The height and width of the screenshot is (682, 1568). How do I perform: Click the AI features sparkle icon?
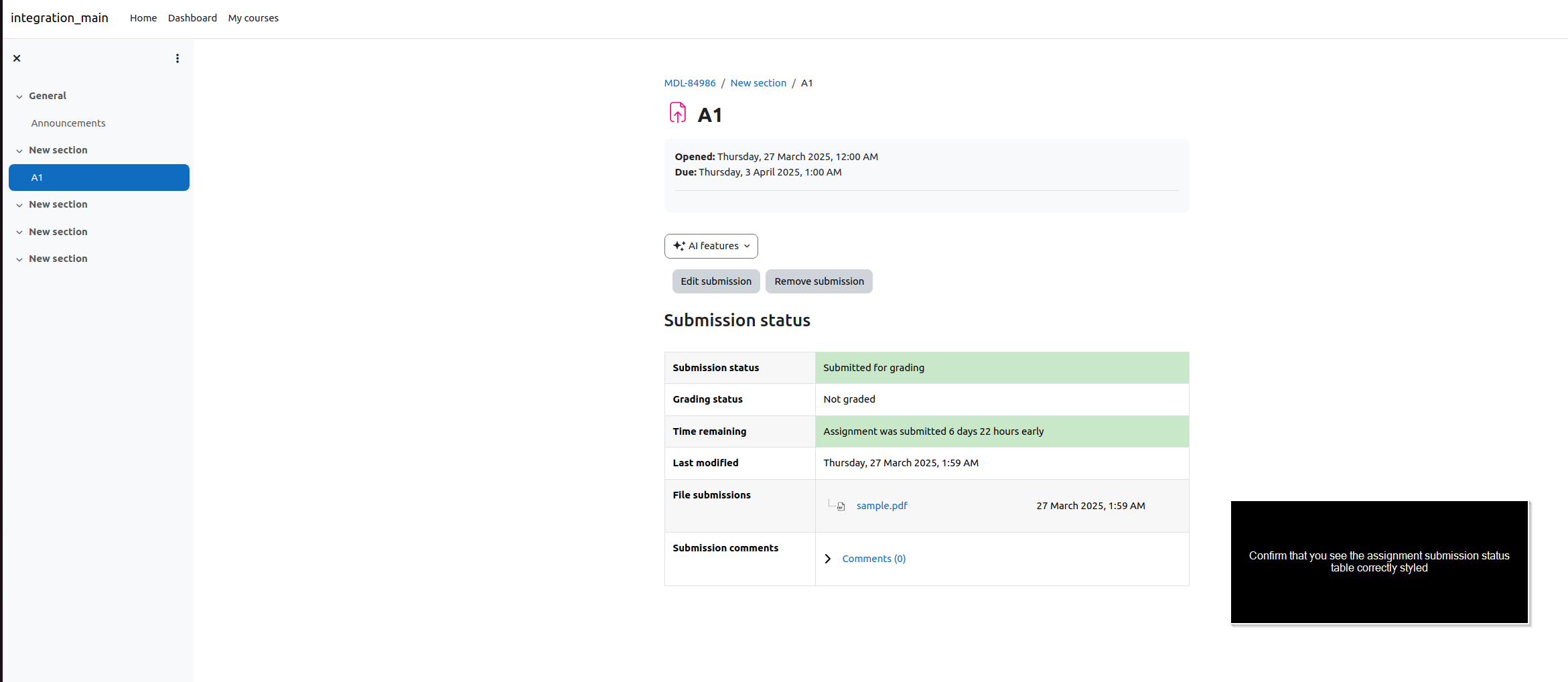coord(679,246)
